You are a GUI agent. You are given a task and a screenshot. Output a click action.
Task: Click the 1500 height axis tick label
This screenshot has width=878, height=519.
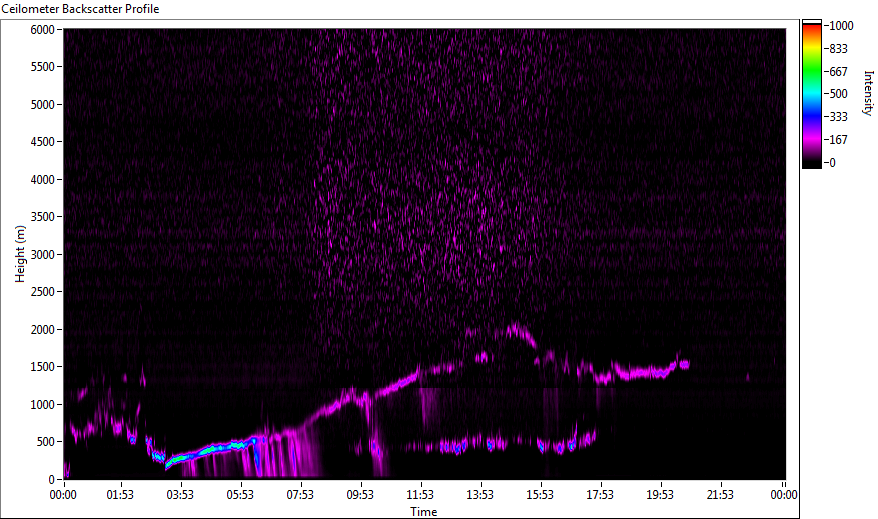pos(43,367)
